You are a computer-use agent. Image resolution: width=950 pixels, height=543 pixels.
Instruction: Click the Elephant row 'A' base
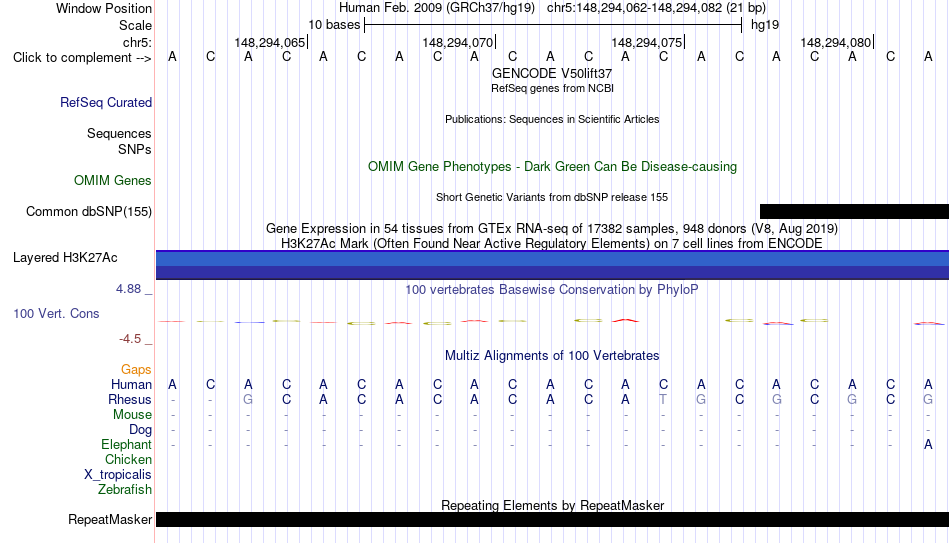[928, 445]
